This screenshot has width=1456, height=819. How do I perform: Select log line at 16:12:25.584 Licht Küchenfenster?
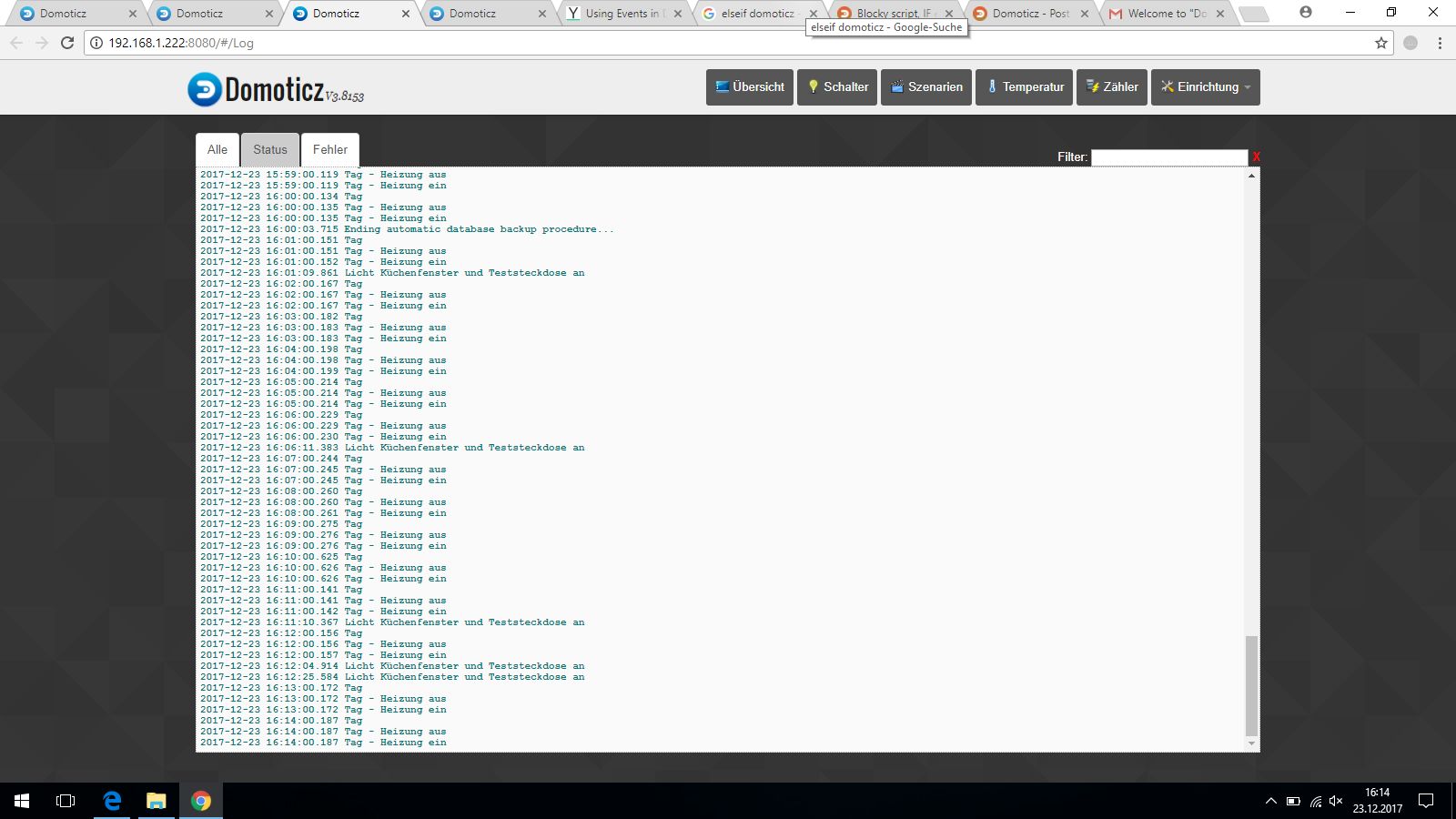(x=392, y=677)
